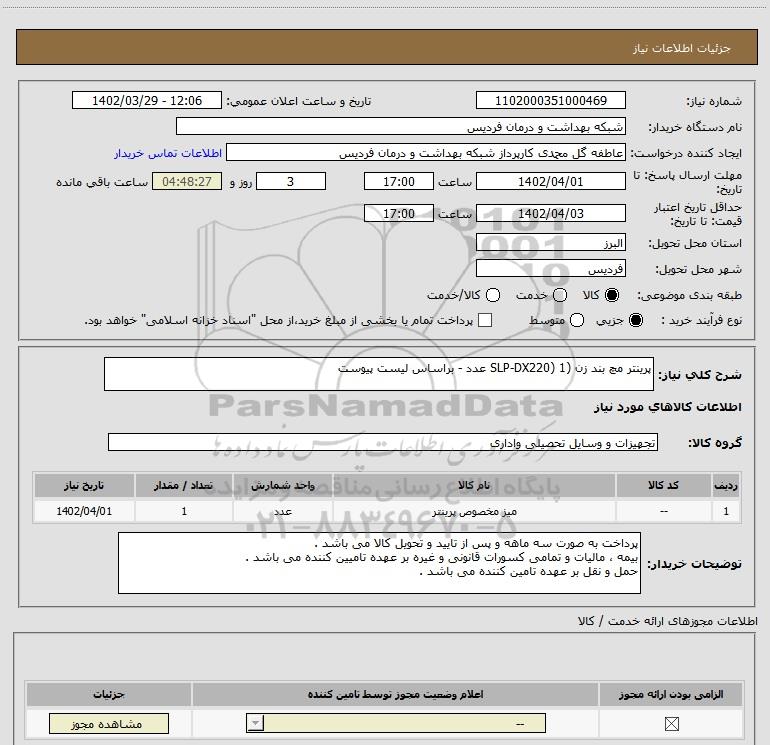Click the واحد شمارش column header

tap(283, 485)
